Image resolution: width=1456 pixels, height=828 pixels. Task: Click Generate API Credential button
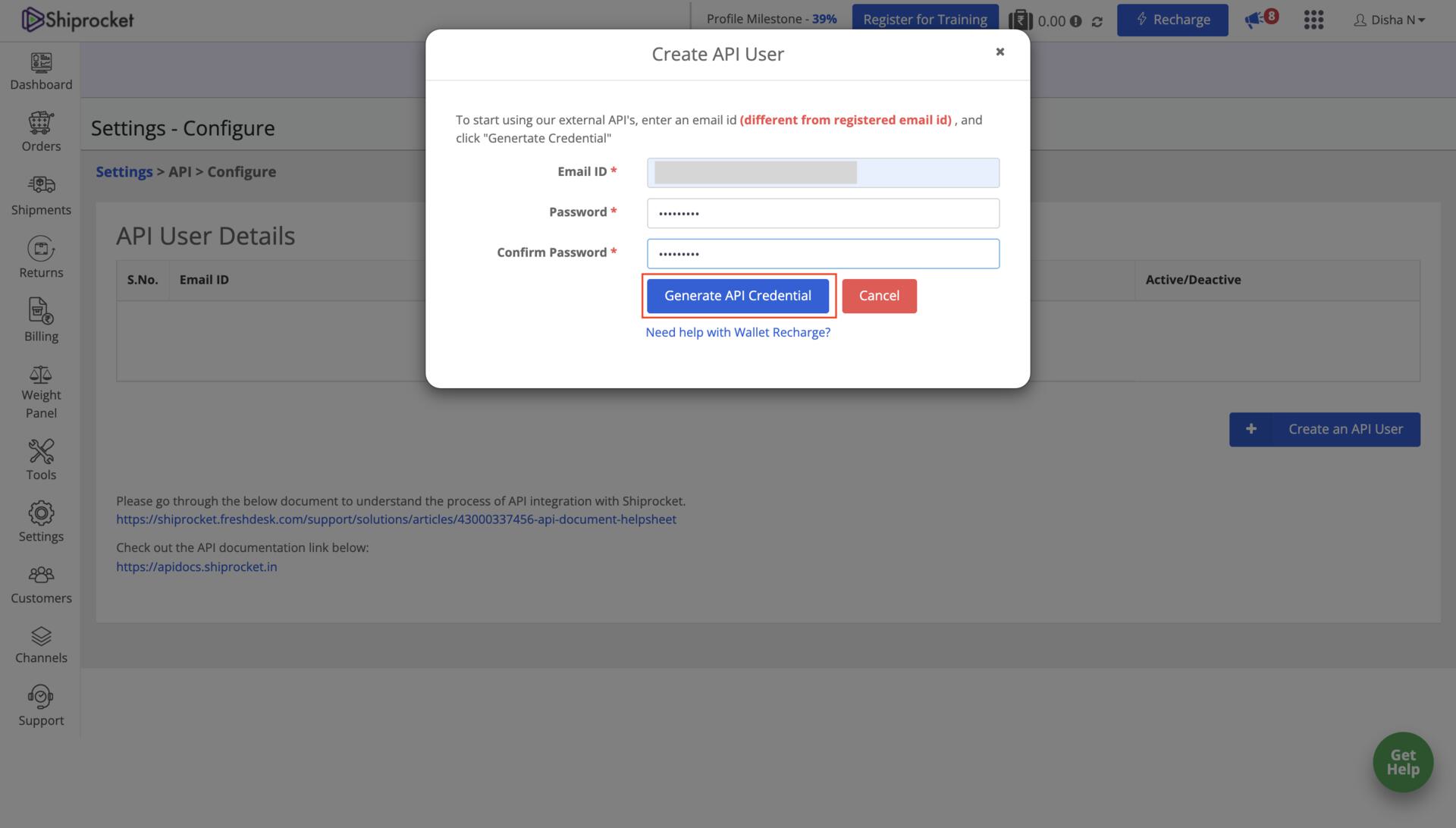pos(737,295)
